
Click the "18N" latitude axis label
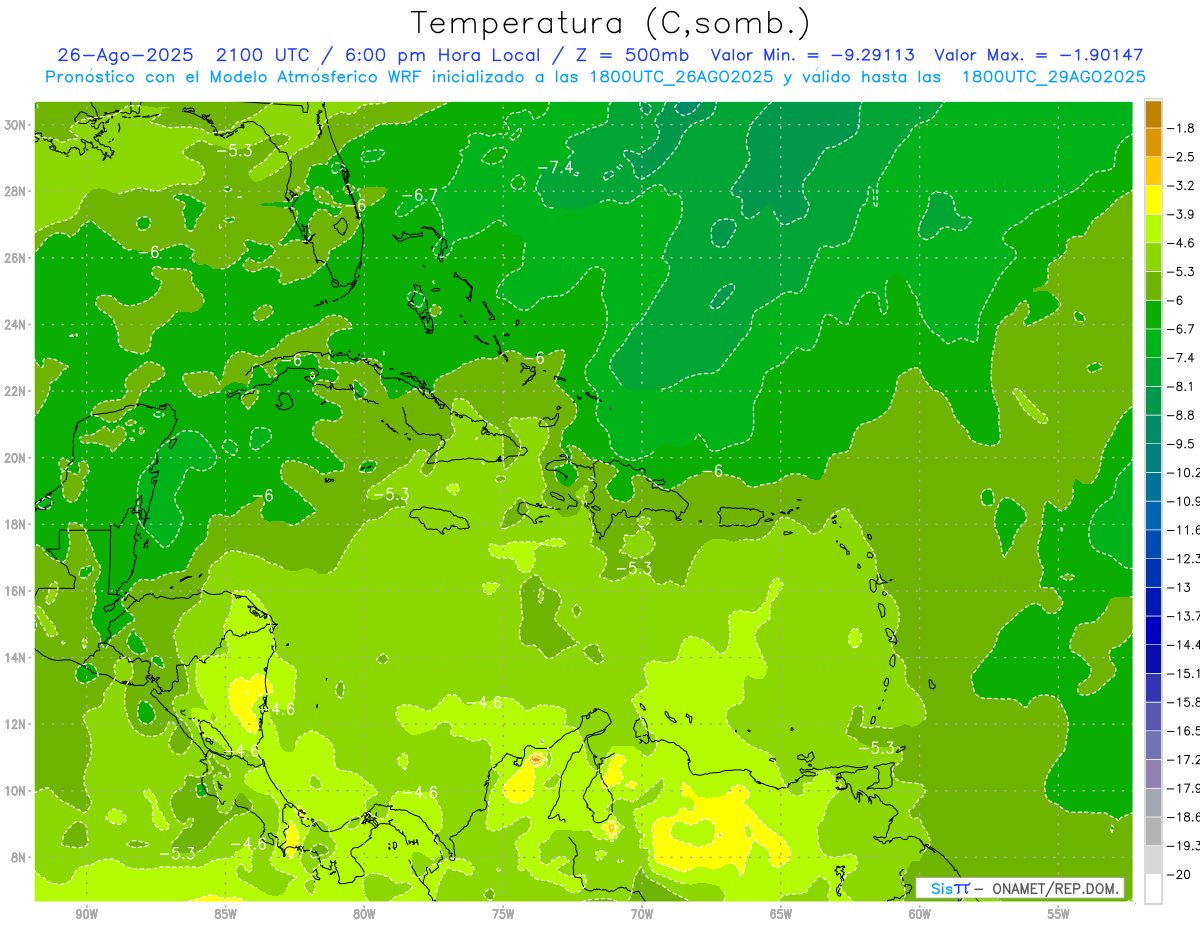pos(17,524)
